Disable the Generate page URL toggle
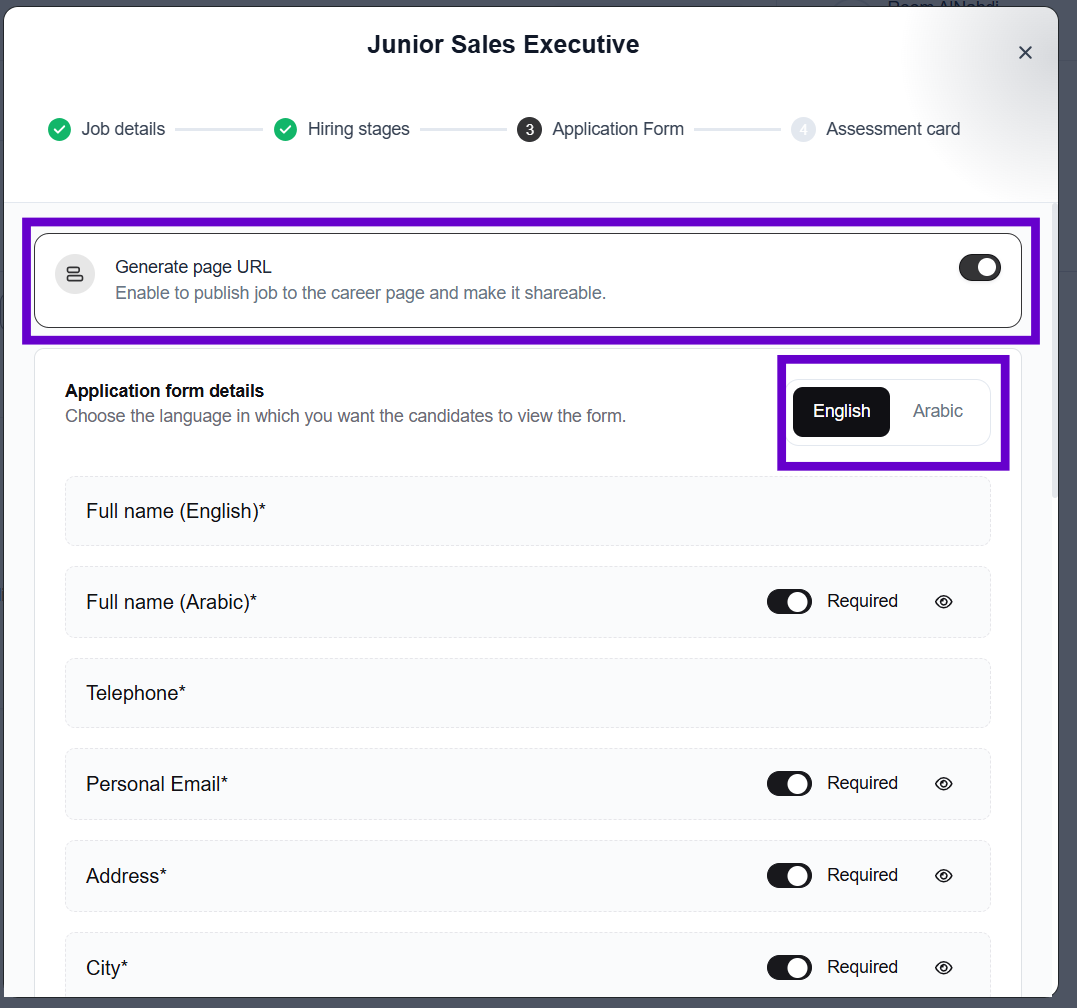The image size is (1077, 1008). pos(979,267)
